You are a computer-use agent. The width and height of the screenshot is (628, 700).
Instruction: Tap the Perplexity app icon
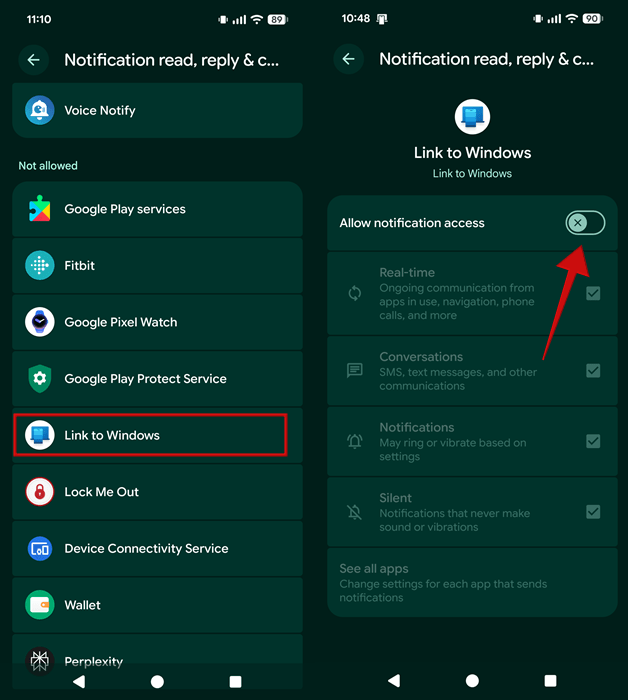point(40,661)
